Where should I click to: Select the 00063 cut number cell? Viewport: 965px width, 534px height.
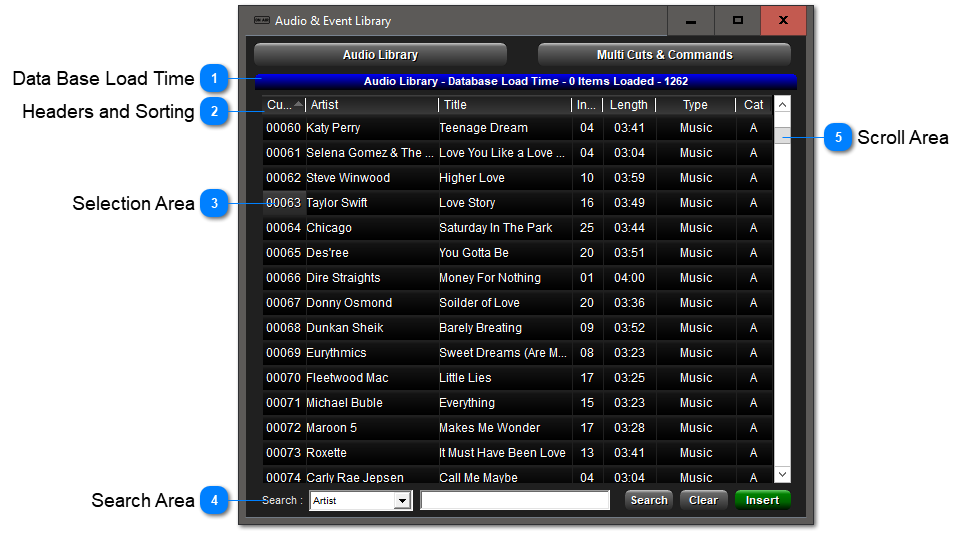pyautogui.click(x=284, y=203)
